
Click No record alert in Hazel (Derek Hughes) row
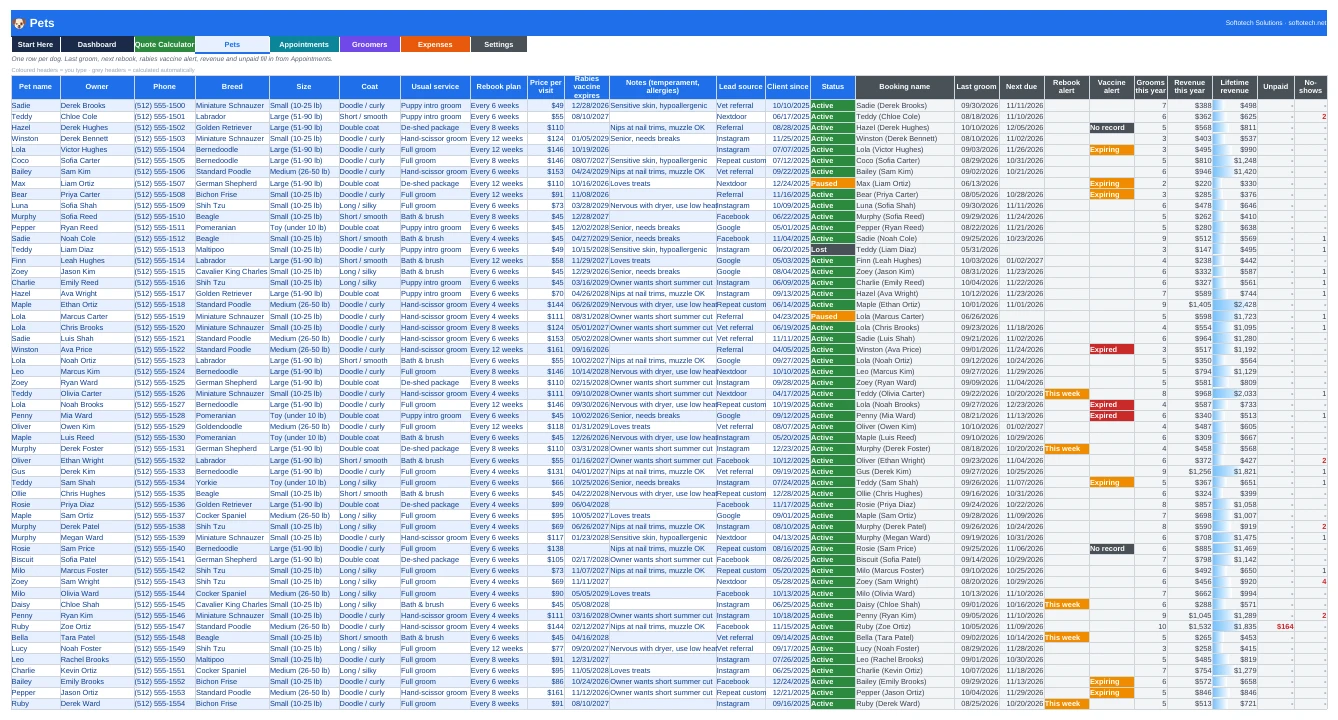point(1111,127)
